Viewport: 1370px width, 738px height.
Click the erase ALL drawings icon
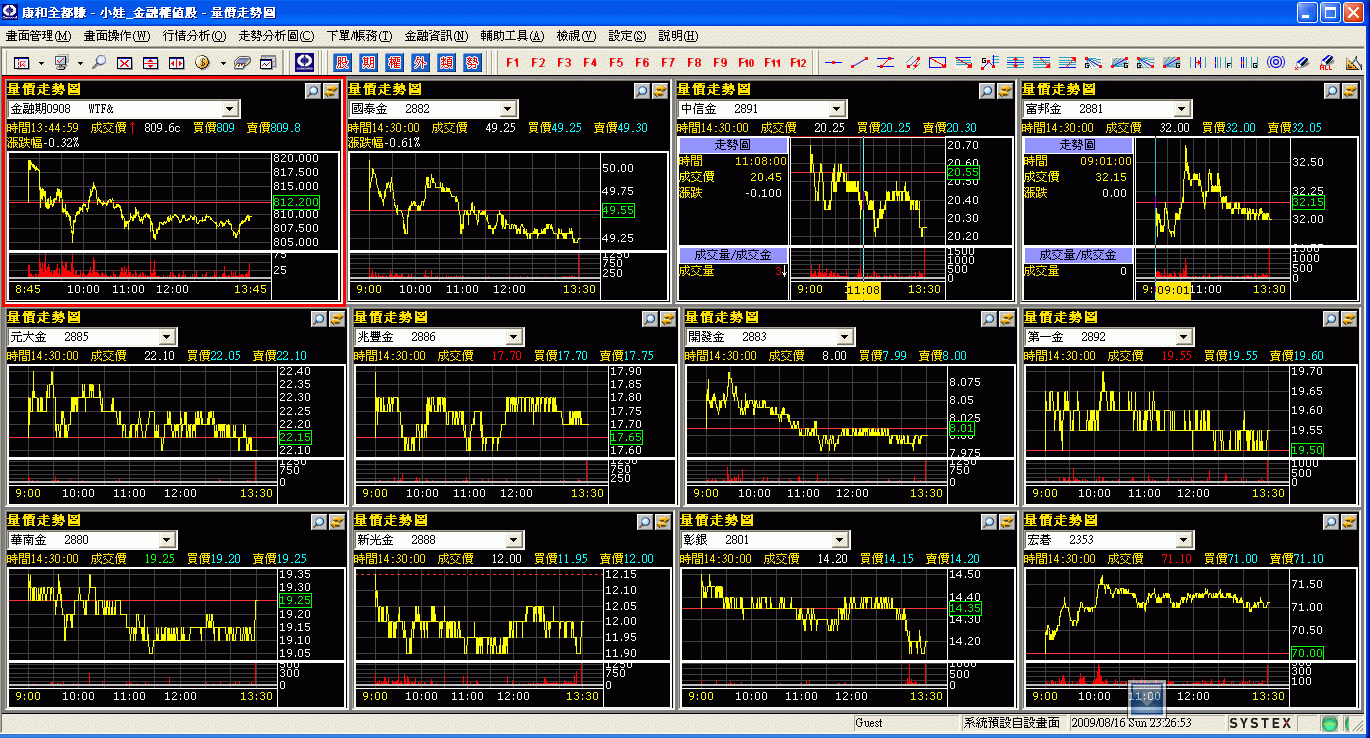[x=1326, y=62]
